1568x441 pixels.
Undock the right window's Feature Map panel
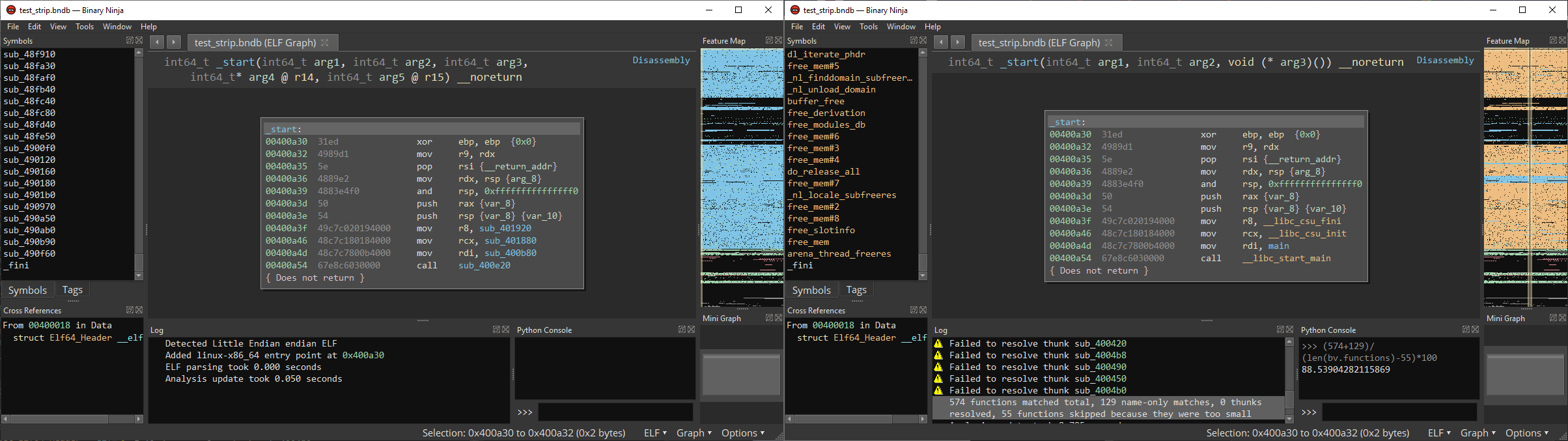[x=1553, y=40]
